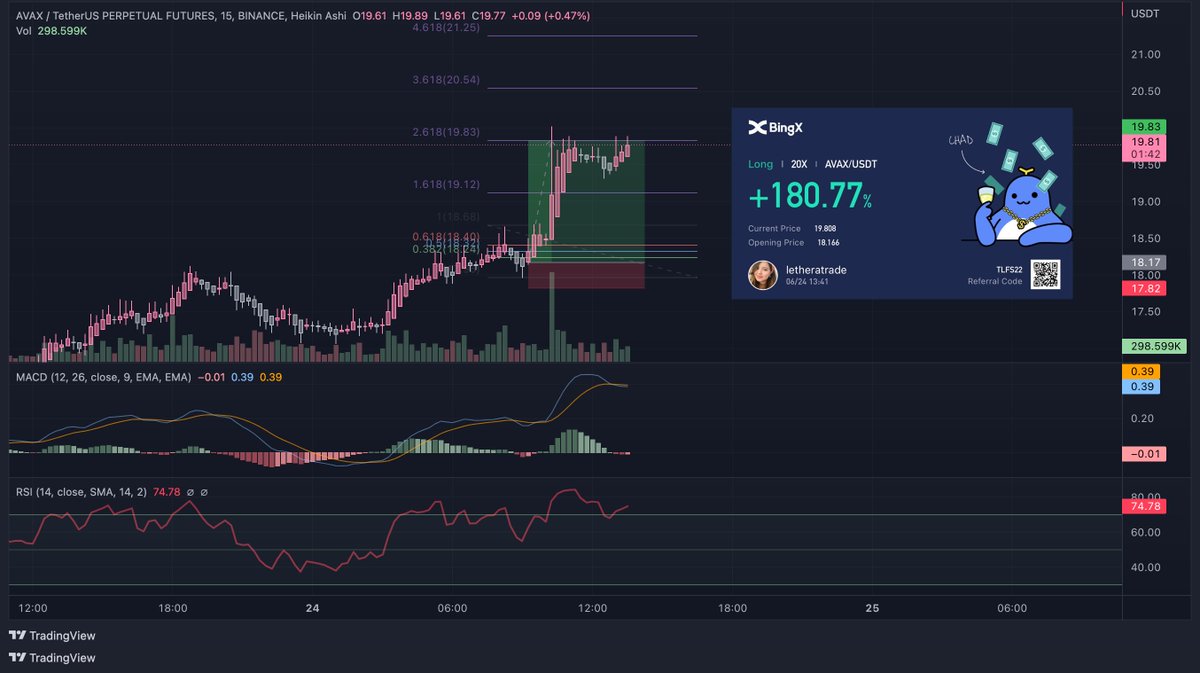Select the 4.618(21.25) Fibonacci level label
This screenshot has width=1200, height=673.
(446, 28)
